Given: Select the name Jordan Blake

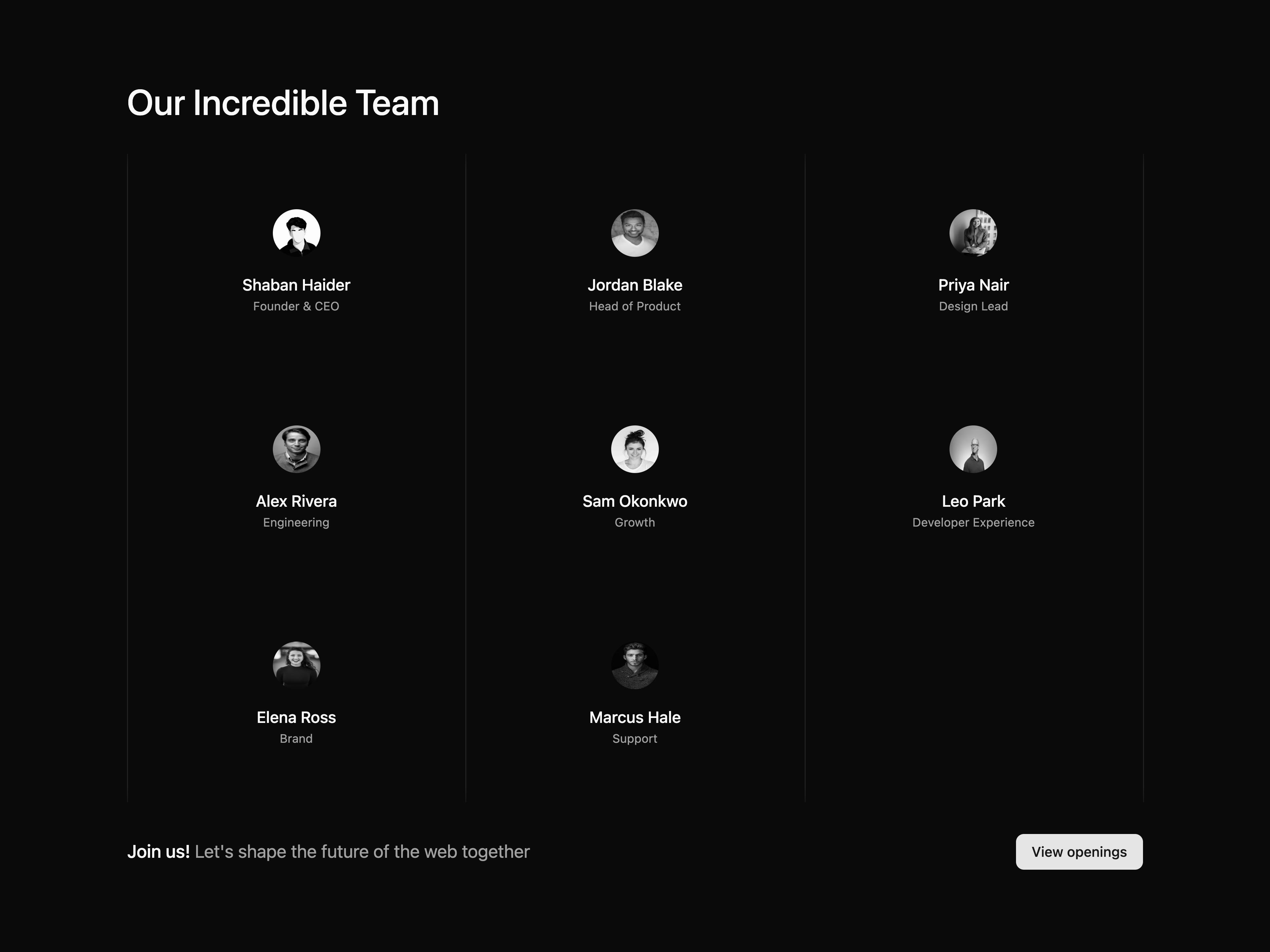Looking at the screenshot, I should 634,285.
